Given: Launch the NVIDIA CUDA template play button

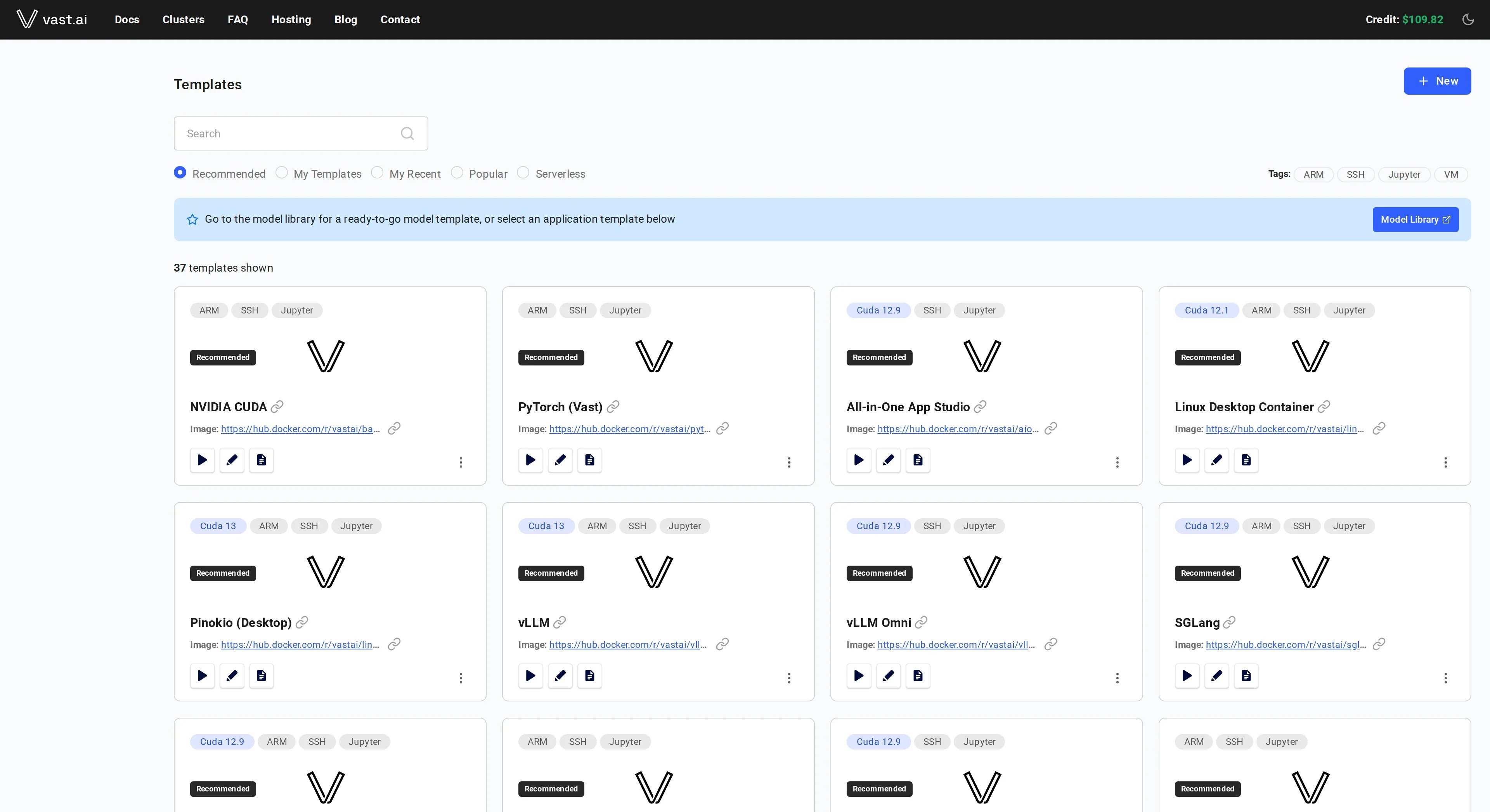Looking at the screenshot, I should pos(203,461).
